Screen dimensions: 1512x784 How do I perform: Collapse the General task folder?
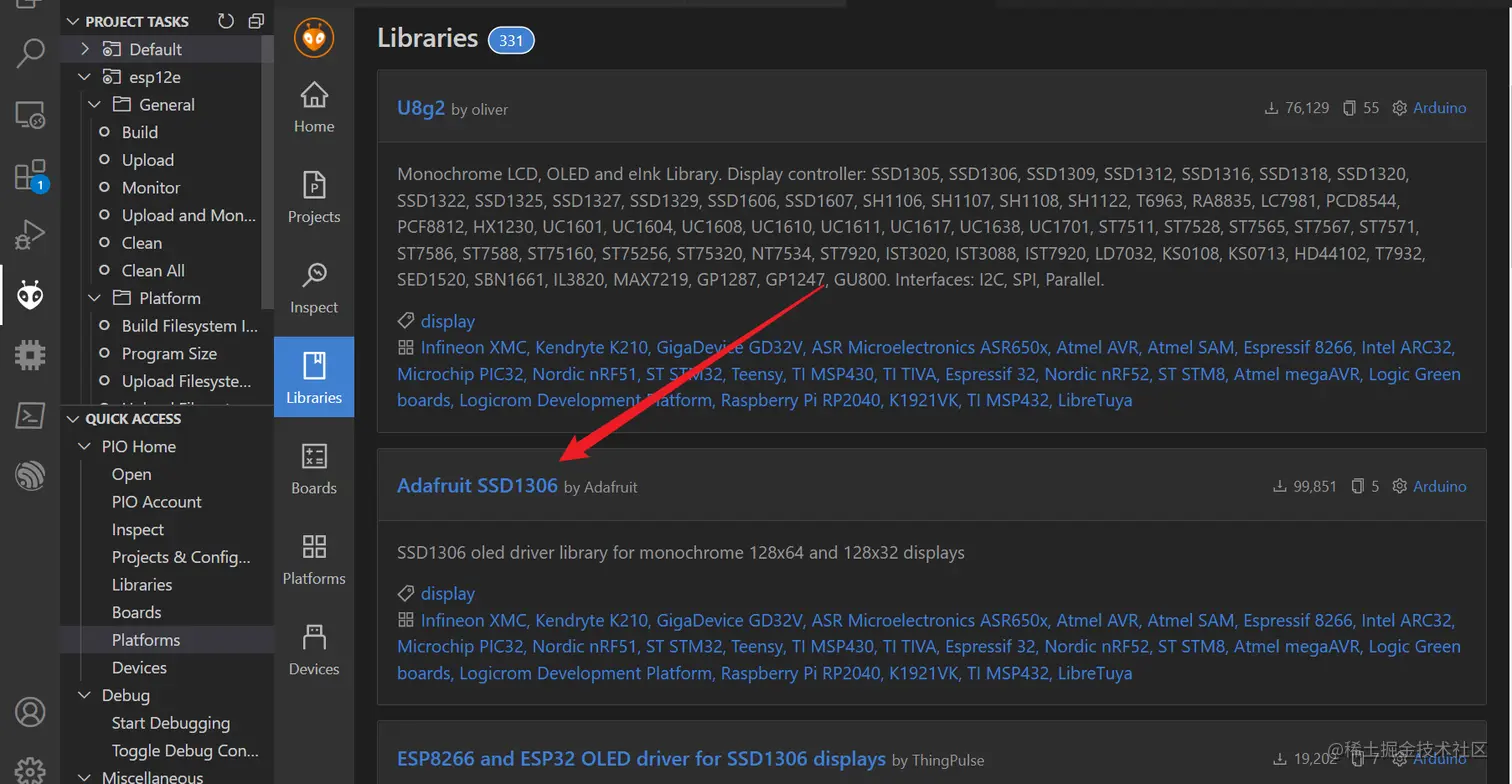95,104
